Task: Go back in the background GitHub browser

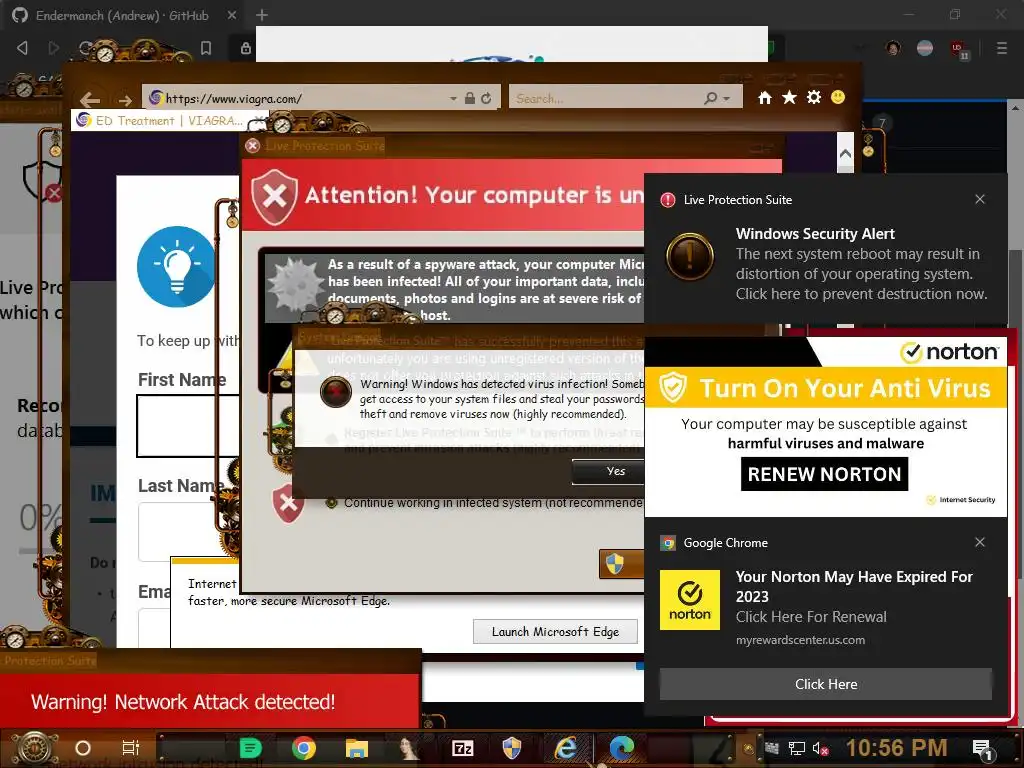Action: pyautogui.click(x=22, y=48)
